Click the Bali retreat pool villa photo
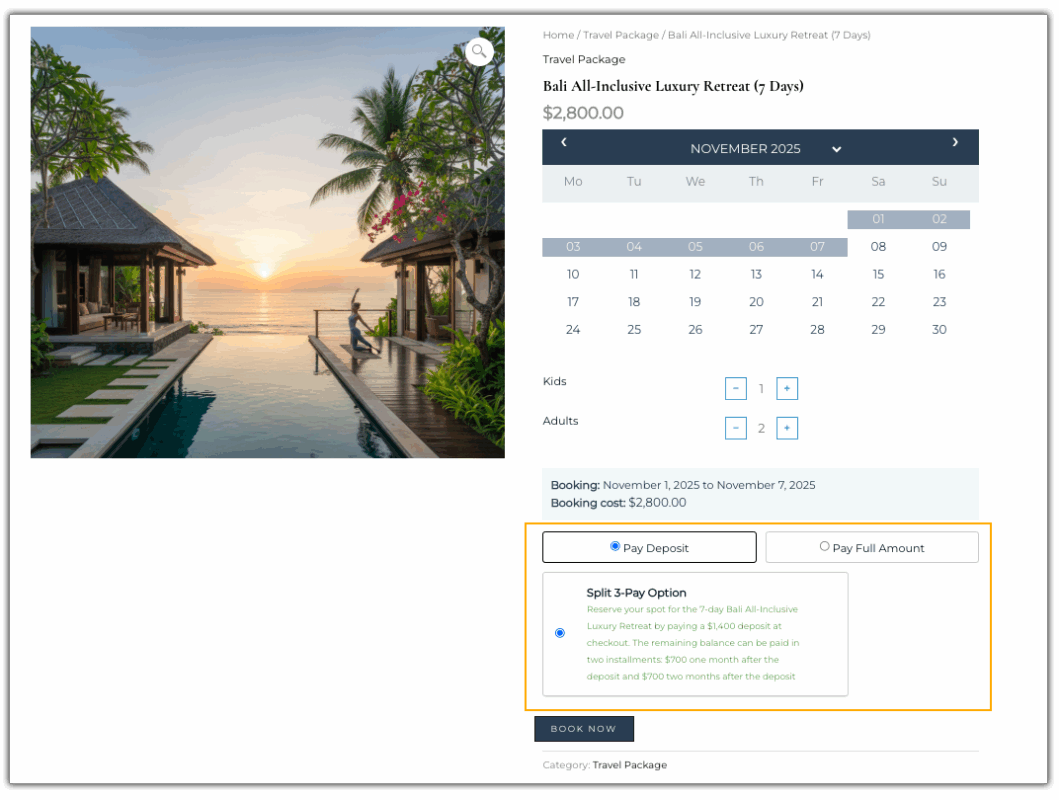The image size is (1059, 800). (x=267, y=242)
